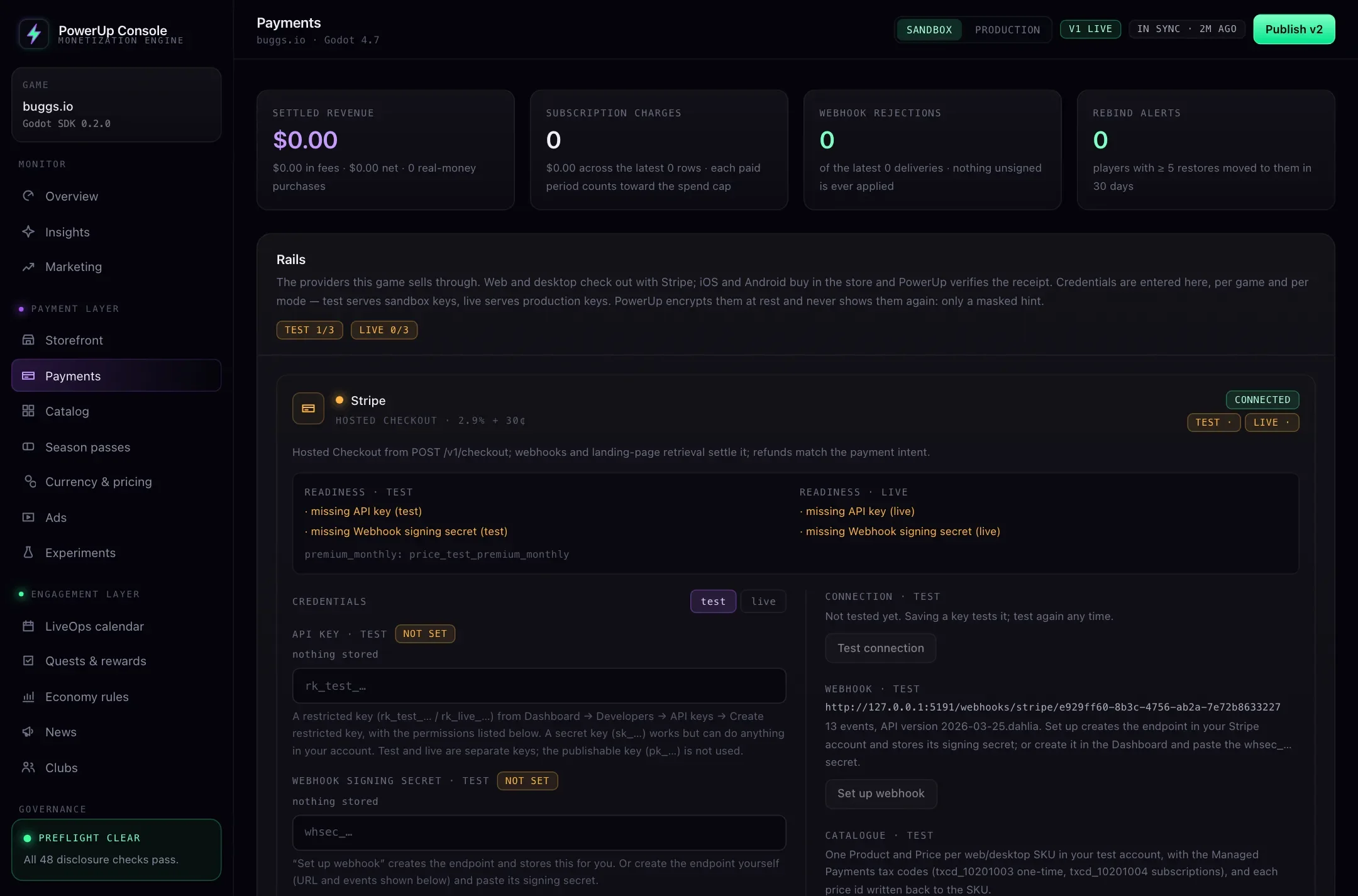Click the Marketing trend-line icon
The width and height of the screenshot is (1358, 896).
[28, 267]
